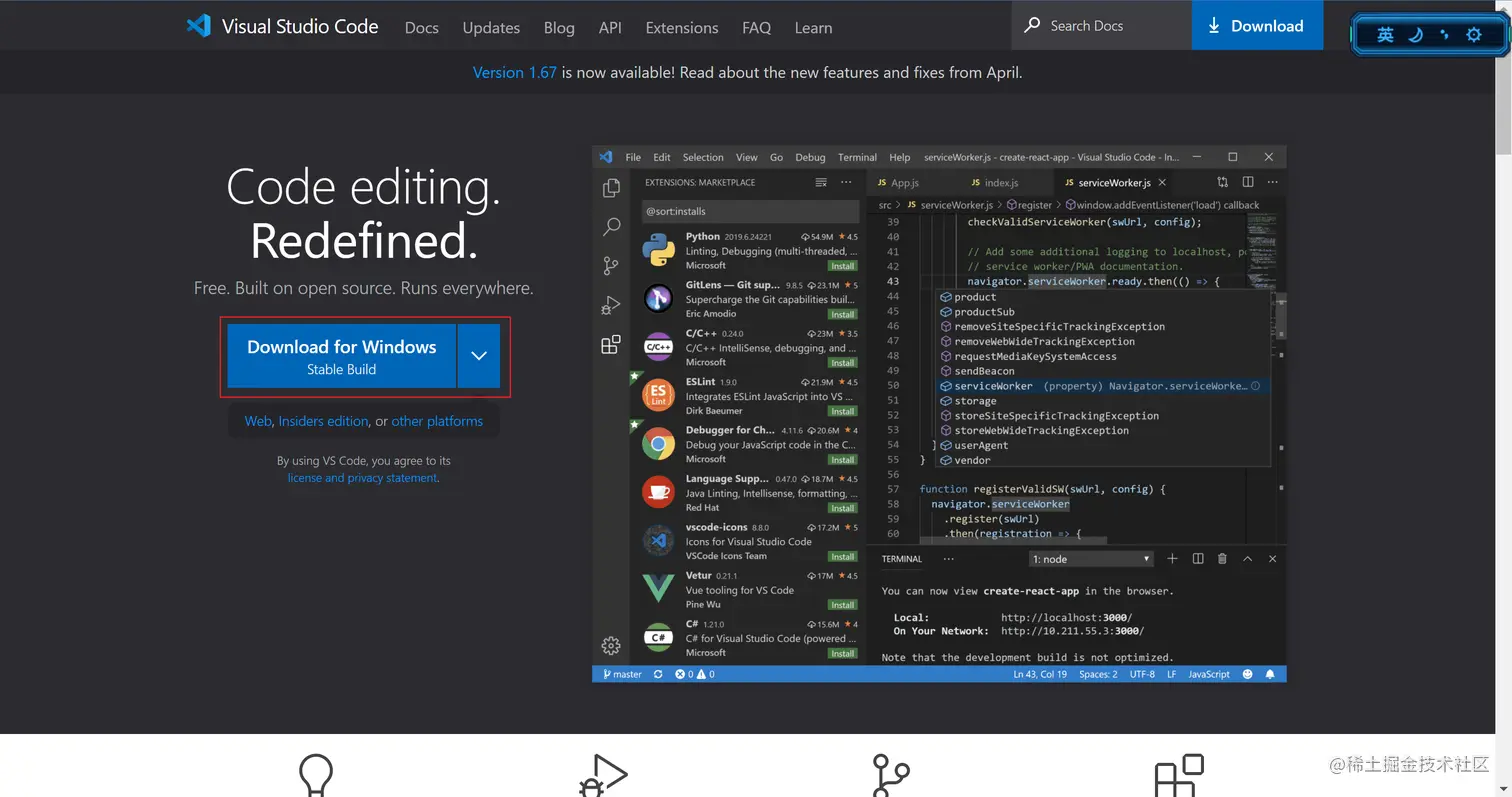Click the blue Download button in header
The width and height of the screenshot is (1512, 797).
click(1257, 26)
